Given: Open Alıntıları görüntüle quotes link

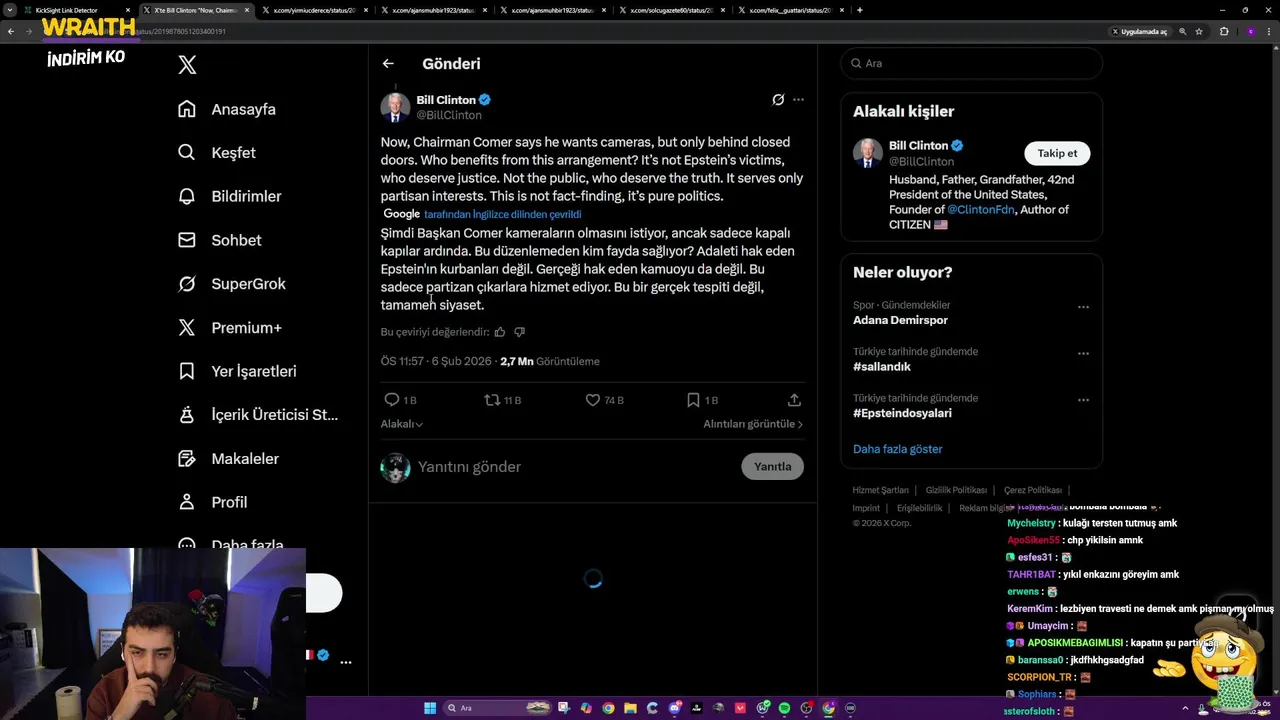Looking at the screenshot, I should click(x=753, y=424).
